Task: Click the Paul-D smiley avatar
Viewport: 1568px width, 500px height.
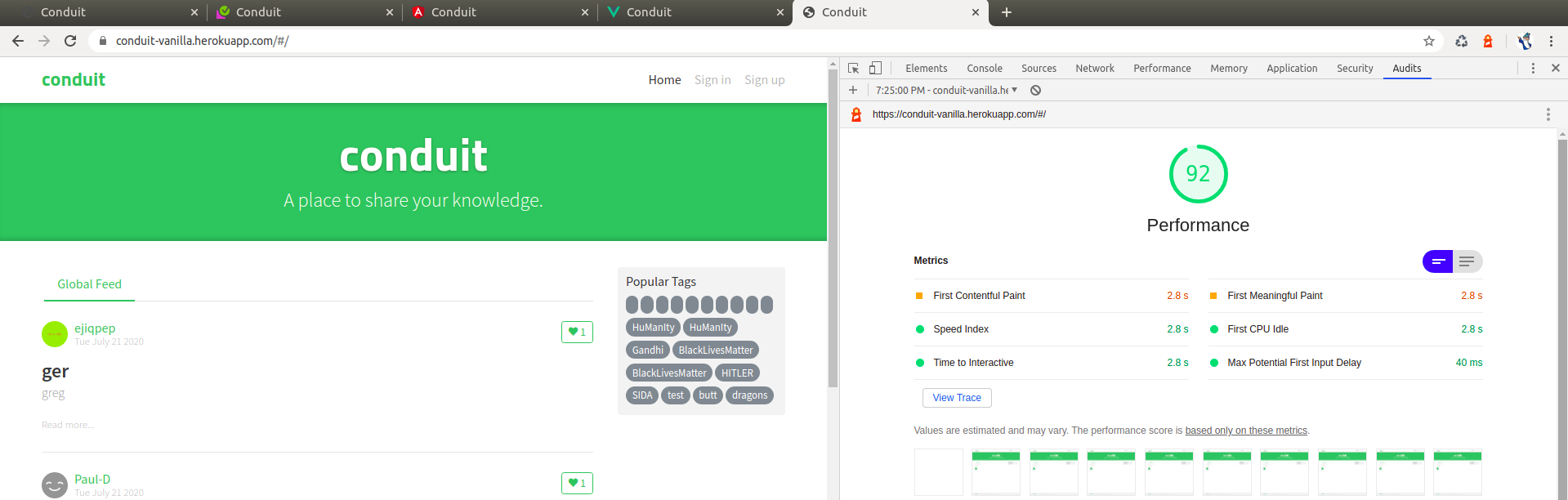Action: [55, 485]
